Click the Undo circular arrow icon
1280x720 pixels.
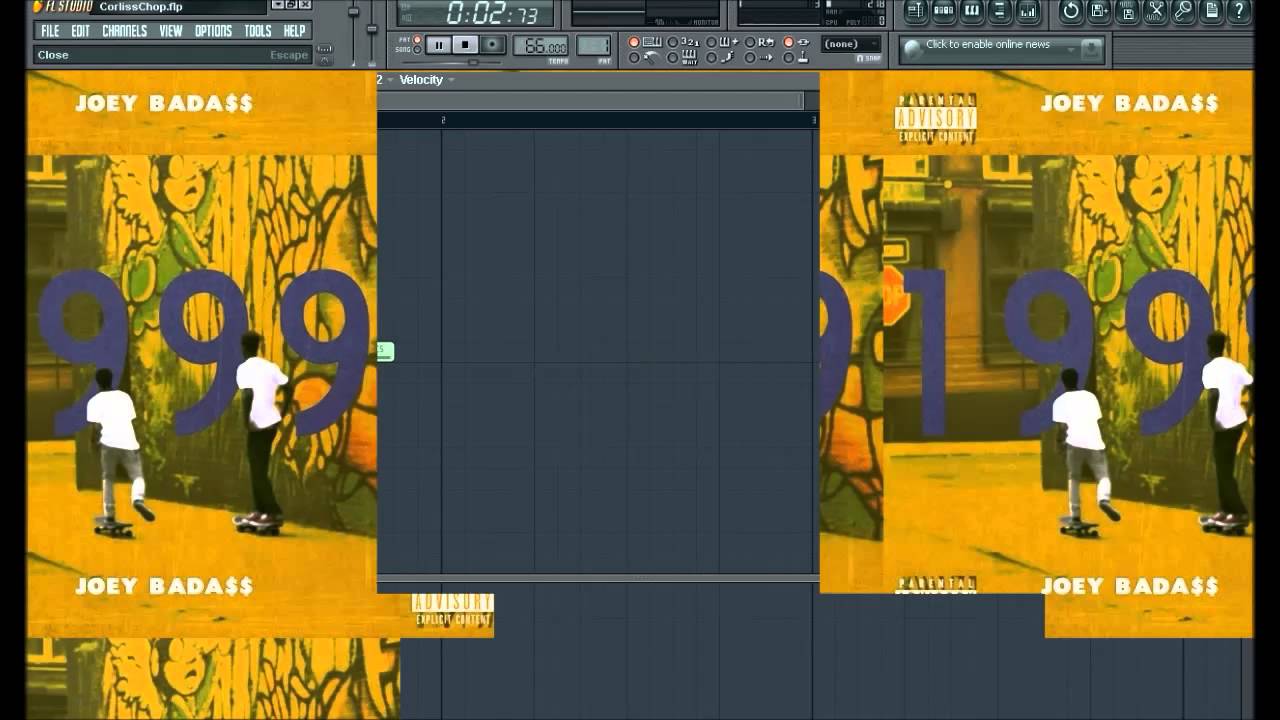pos(1071,11)
